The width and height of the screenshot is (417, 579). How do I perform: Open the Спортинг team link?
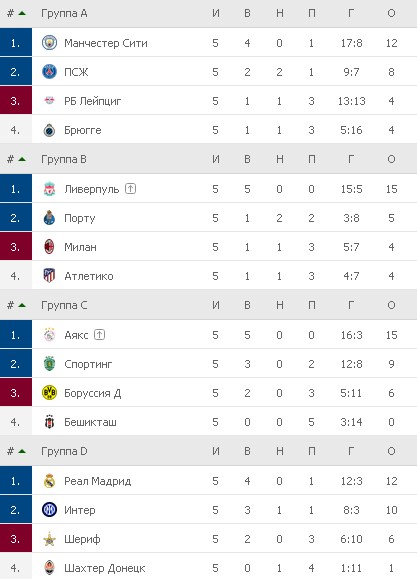pyautogui.click(x=88, y=364)
